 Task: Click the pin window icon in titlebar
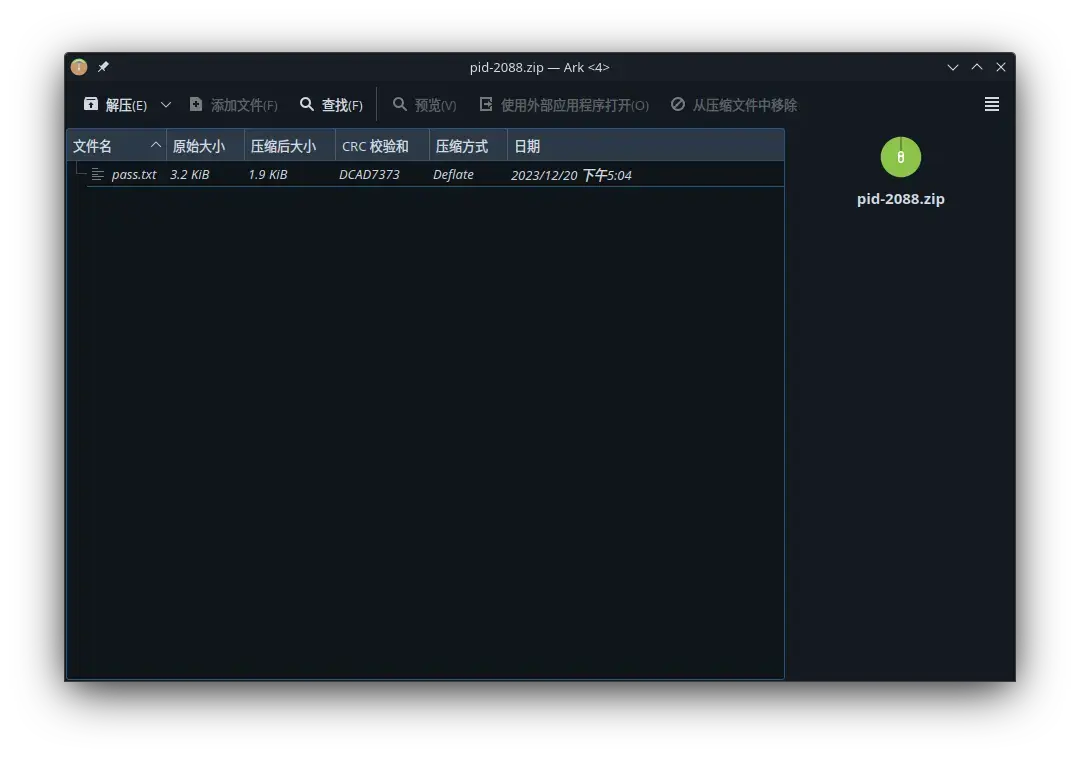(103, 67)
